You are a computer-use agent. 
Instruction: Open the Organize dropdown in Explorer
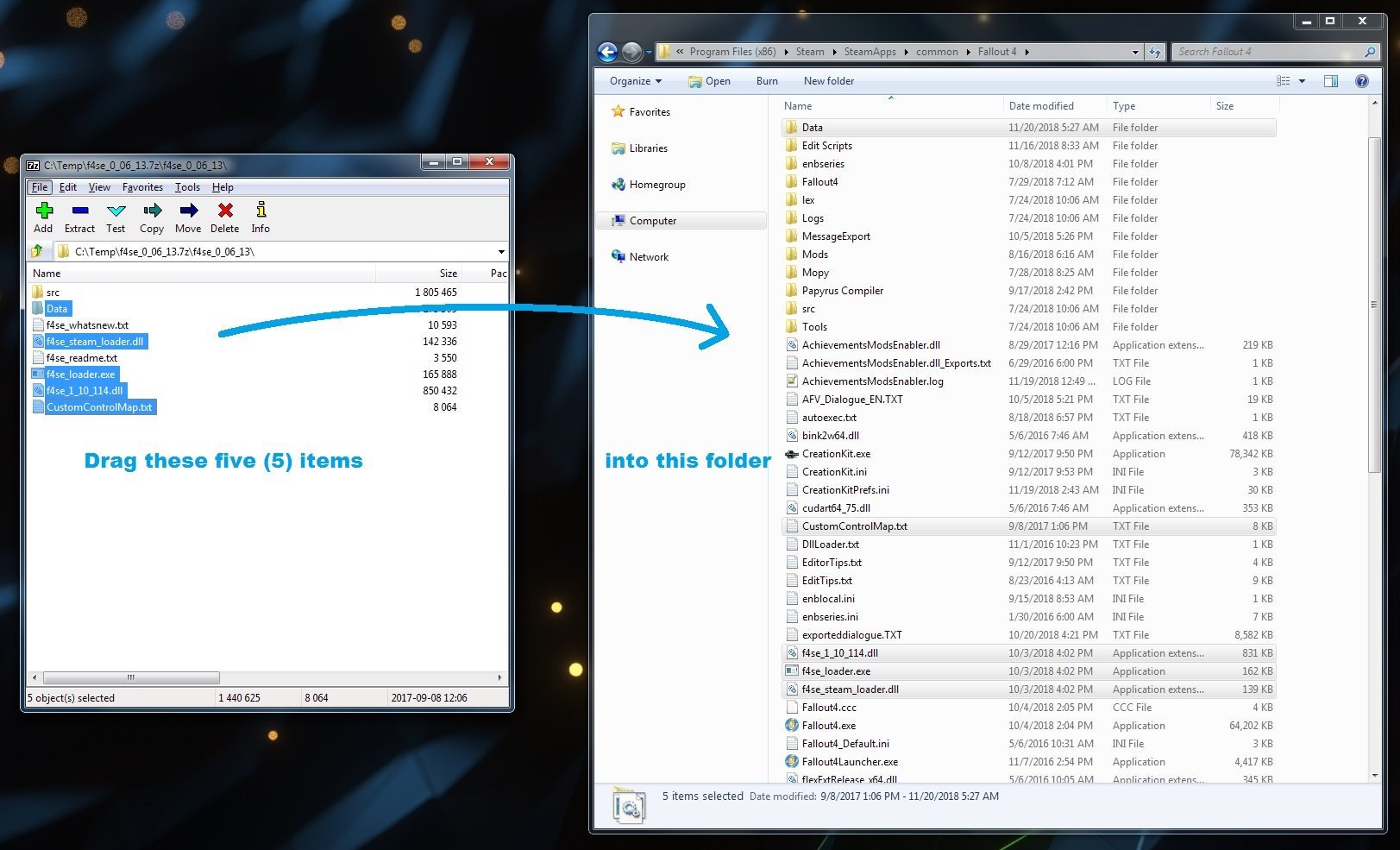(636, 81)
